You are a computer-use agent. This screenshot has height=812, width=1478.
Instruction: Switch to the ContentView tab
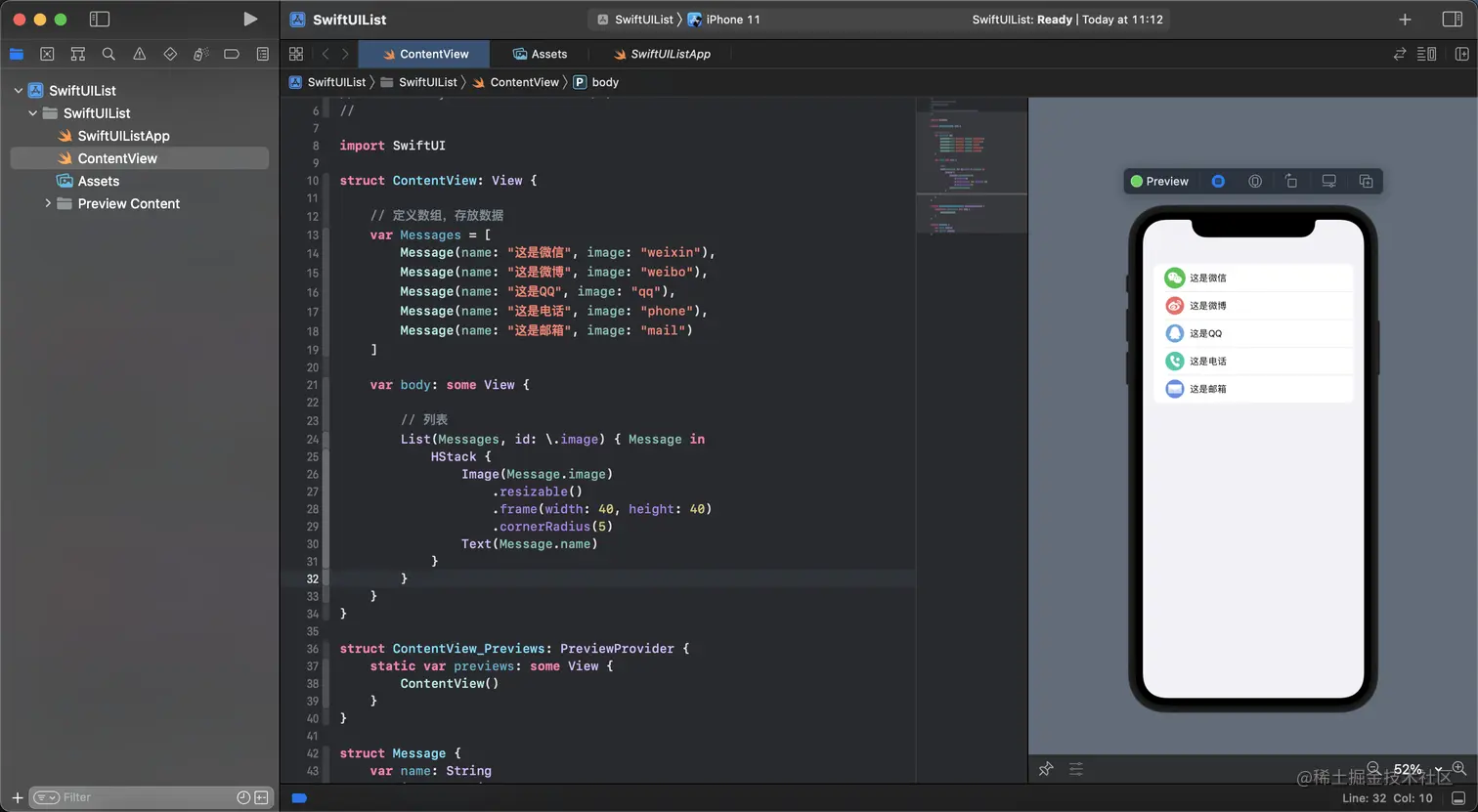click(x=425, y=54)
